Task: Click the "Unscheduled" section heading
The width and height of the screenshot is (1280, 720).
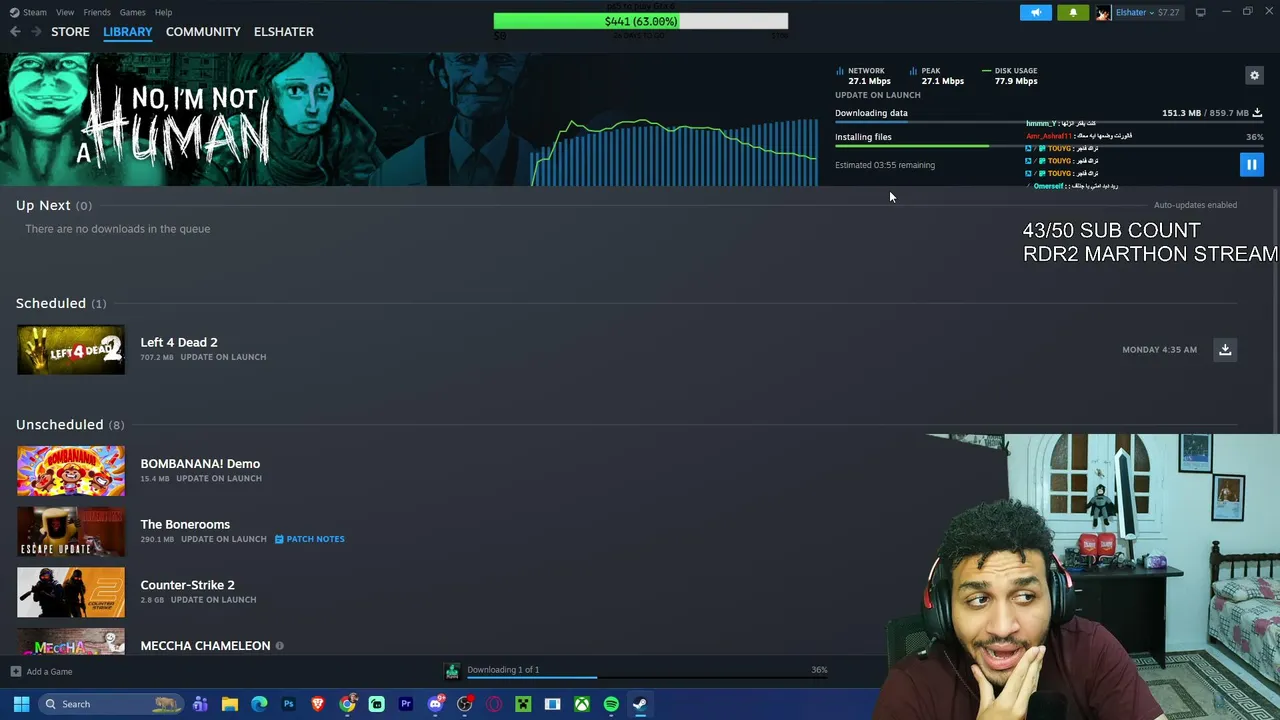Action: tap(59, 425)
